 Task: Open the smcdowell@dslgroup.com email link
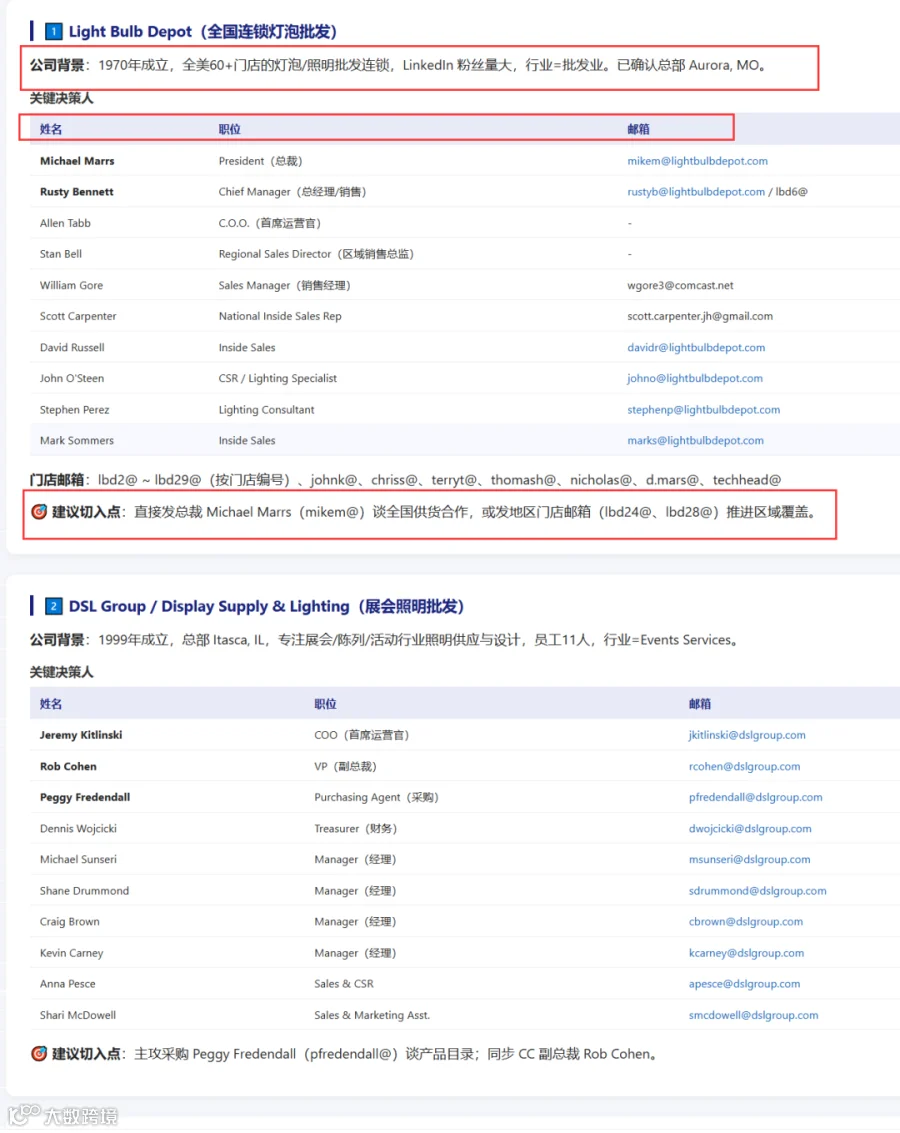[753, 1015]
